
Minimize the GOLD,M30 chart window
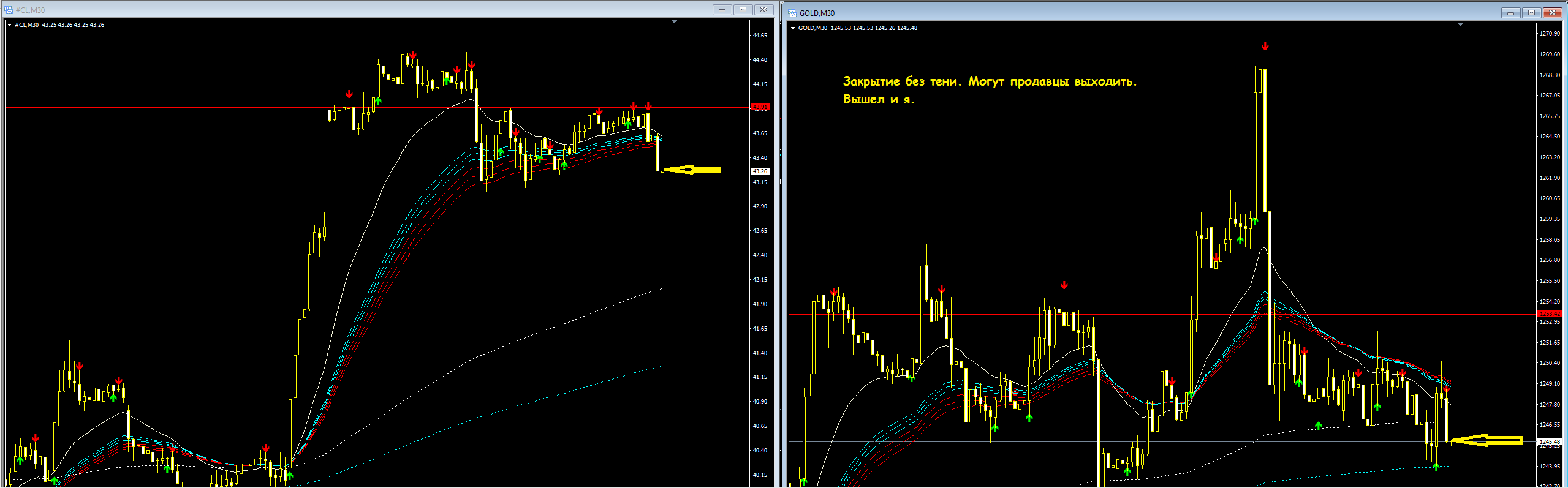point(1510,13)
